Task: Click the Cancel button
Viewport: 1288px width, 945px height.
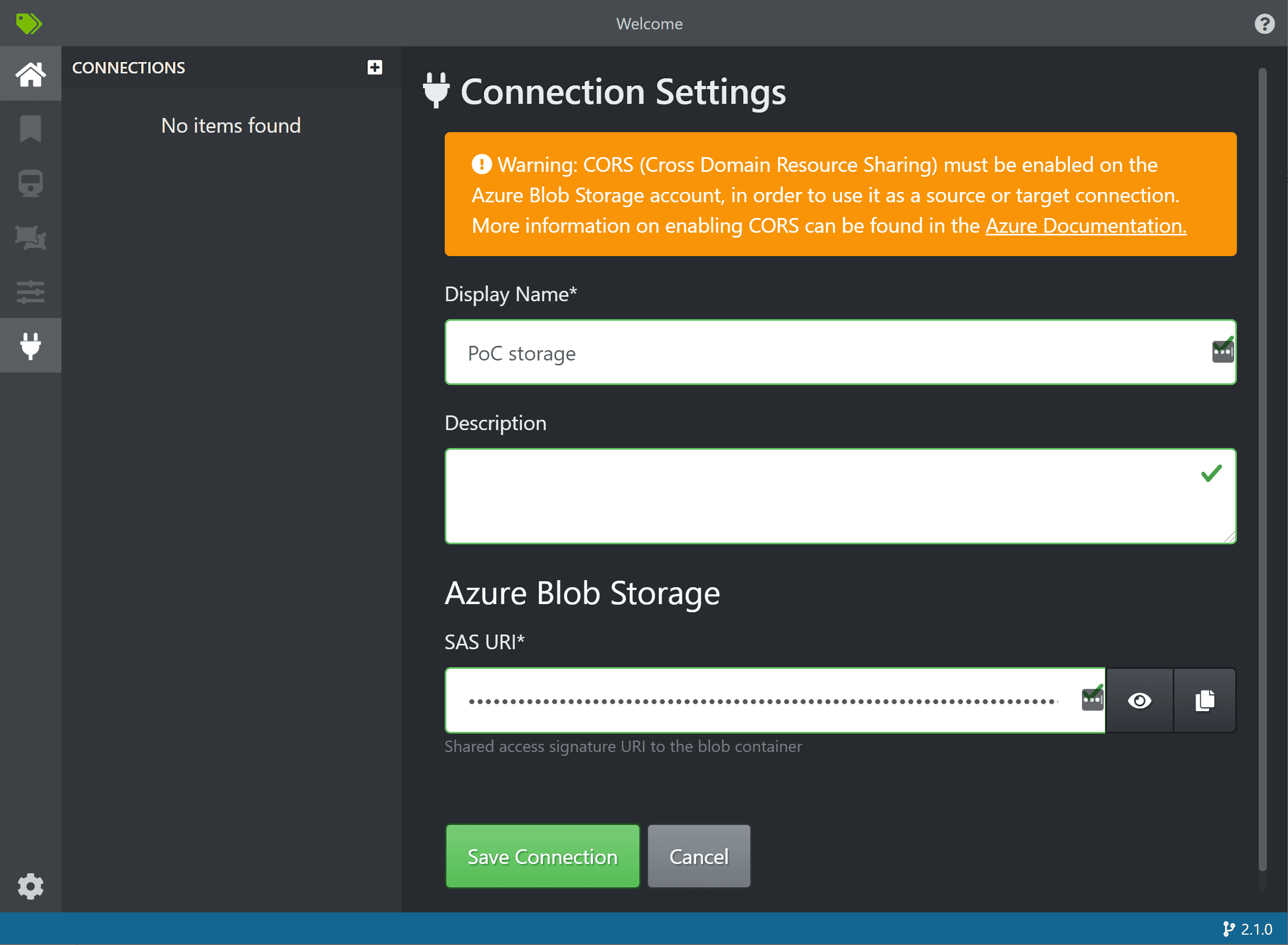Action: click(x=698, y=856)
